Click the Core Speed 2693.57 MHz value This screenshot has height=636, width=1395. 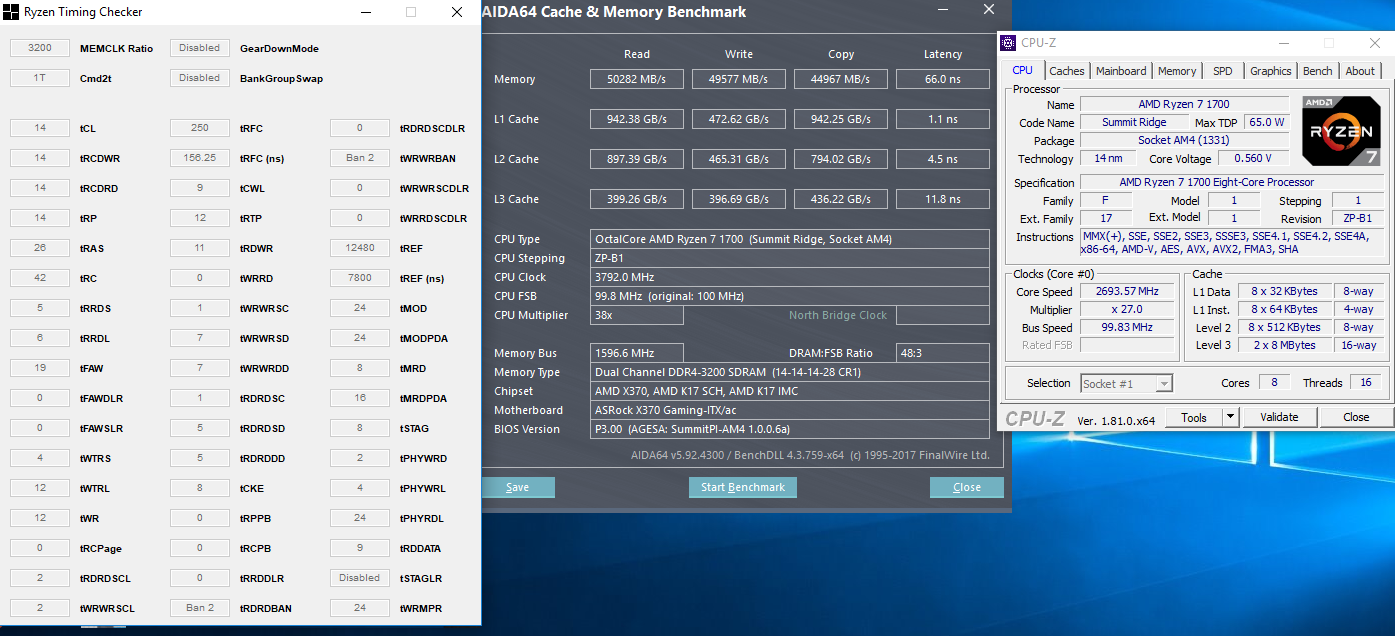[1128, 292]
